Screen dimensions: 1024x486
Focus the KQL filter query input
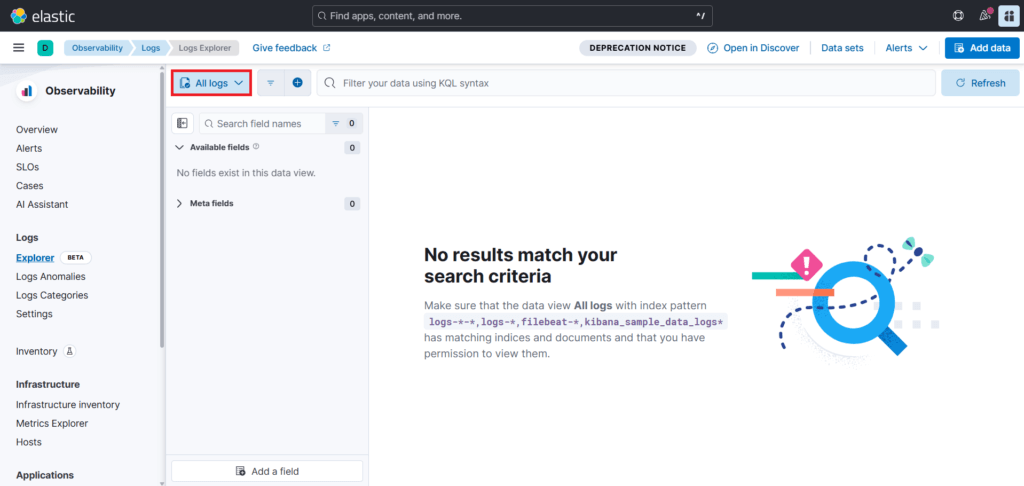626,83
